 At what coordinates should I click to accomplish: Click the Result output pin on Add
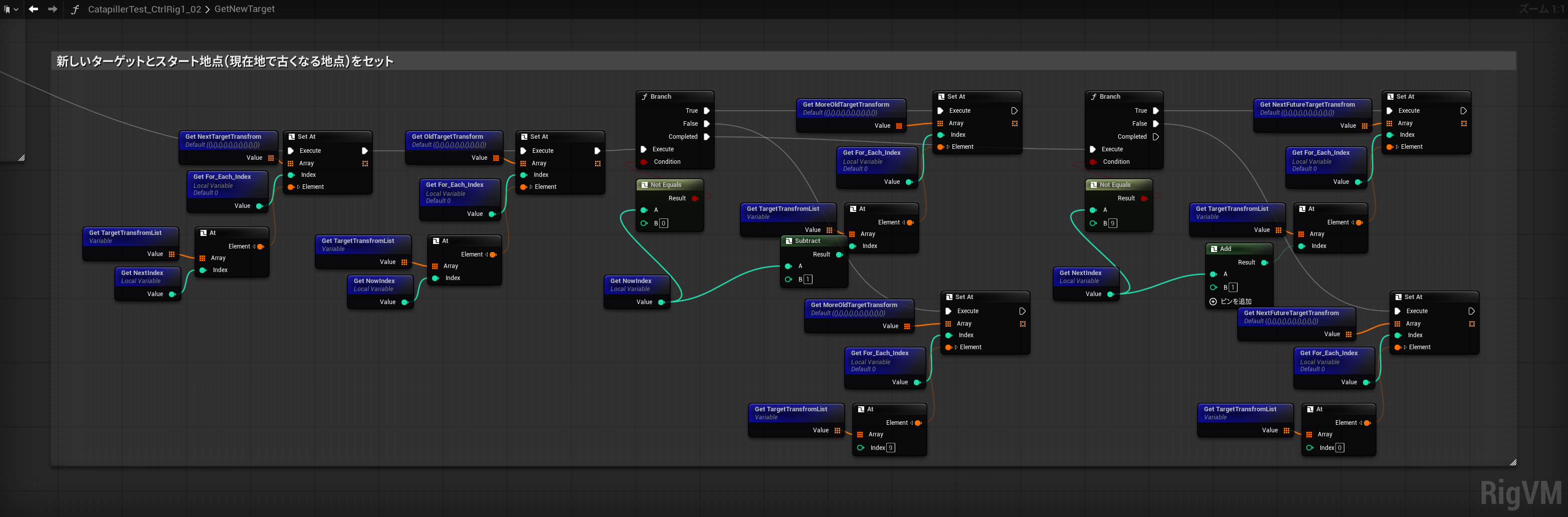tap(1264, 263)
